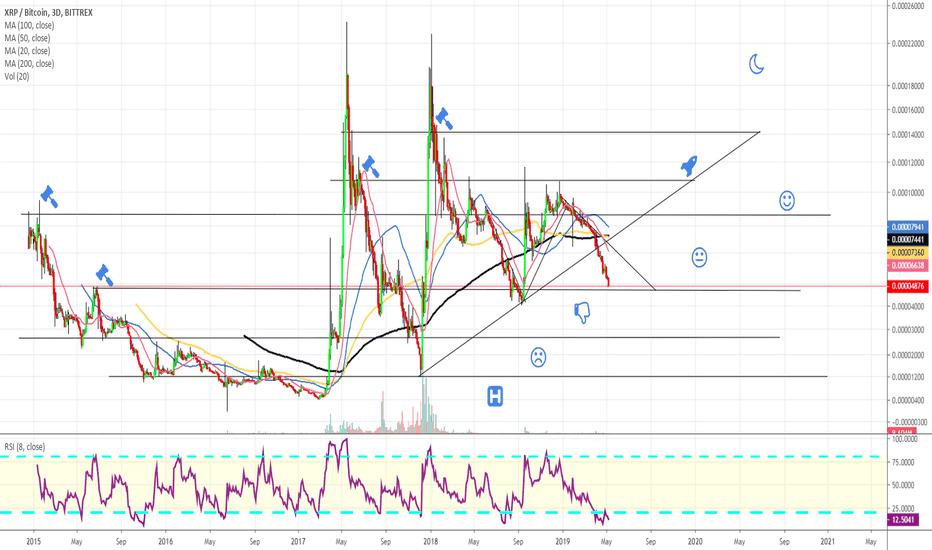
Task: Click the 0.00026000 price axis label
Action: (908, 6)
